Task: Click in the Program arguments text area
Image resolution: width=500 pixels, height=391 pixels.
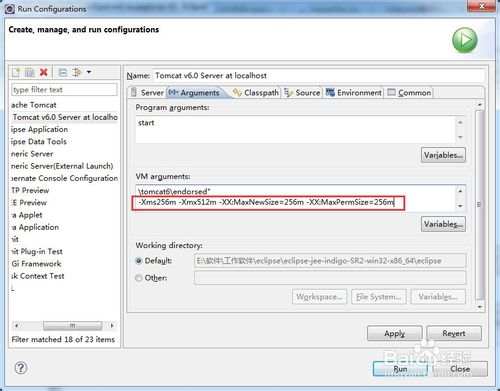Action: [x=295, y=129]
